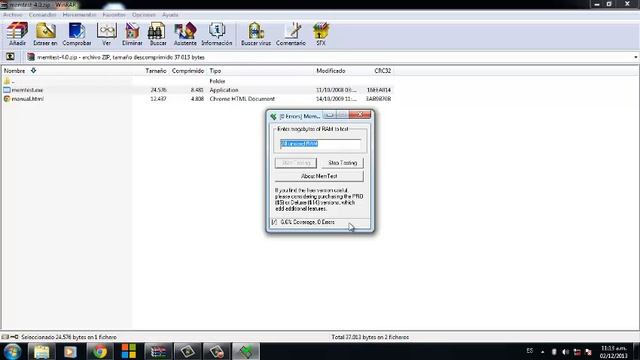Screen dimensions: 640x360
Task: Sort by the Tamaño column header
Action: pos(156,71)
